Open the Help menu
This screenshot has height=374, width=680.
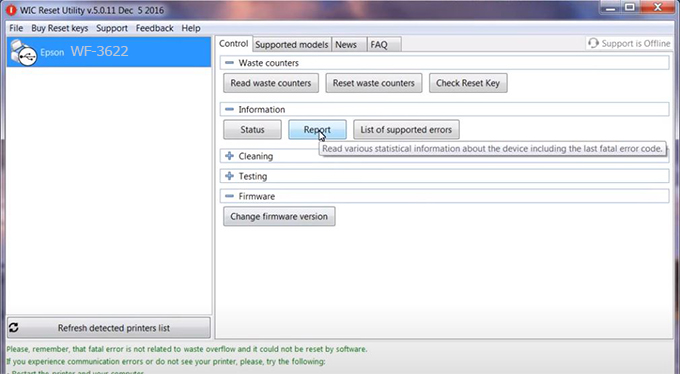pos(191,28)
